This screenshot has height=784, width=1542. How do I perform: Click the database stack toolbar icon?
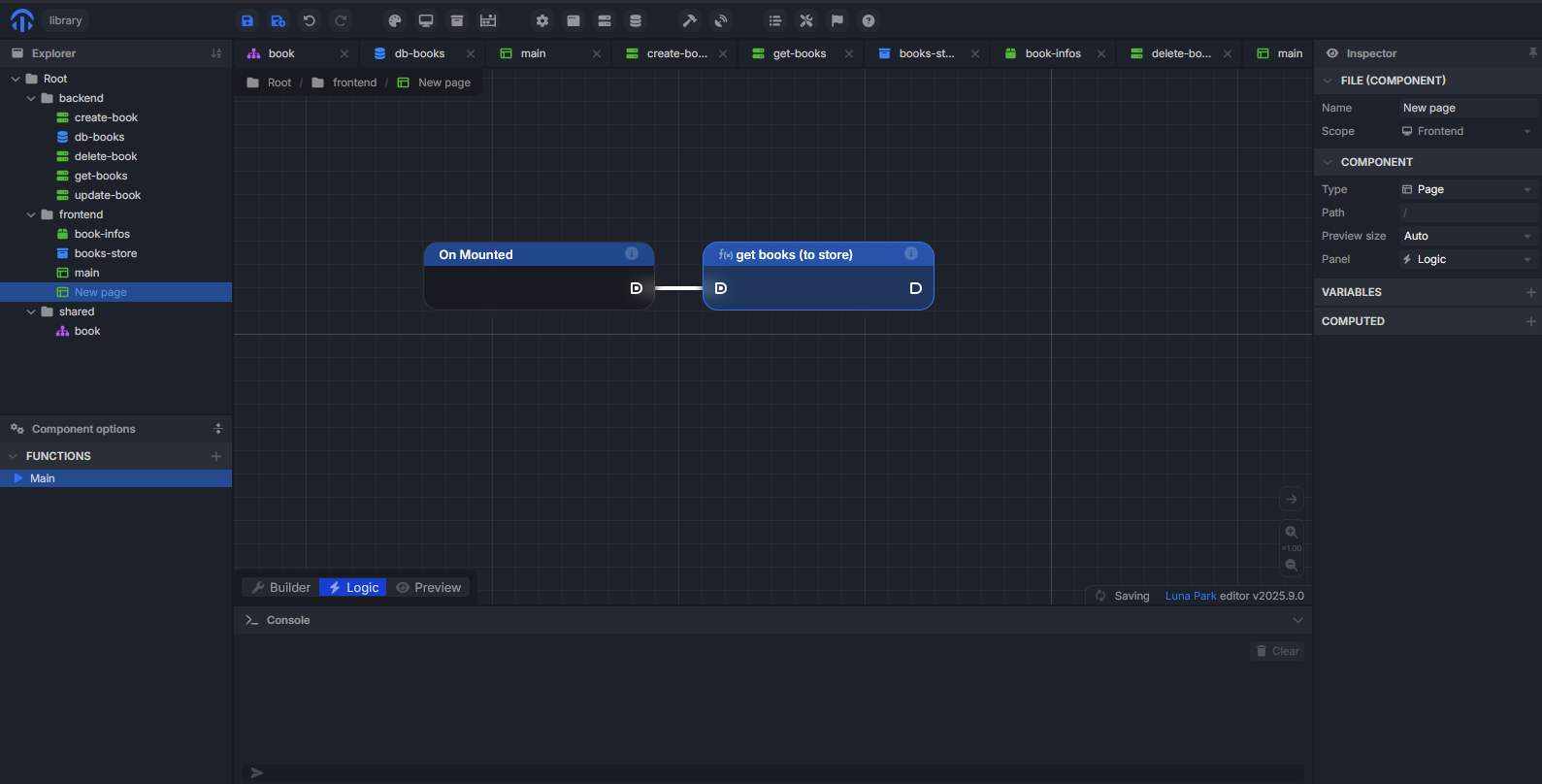[x=636, y=20]
